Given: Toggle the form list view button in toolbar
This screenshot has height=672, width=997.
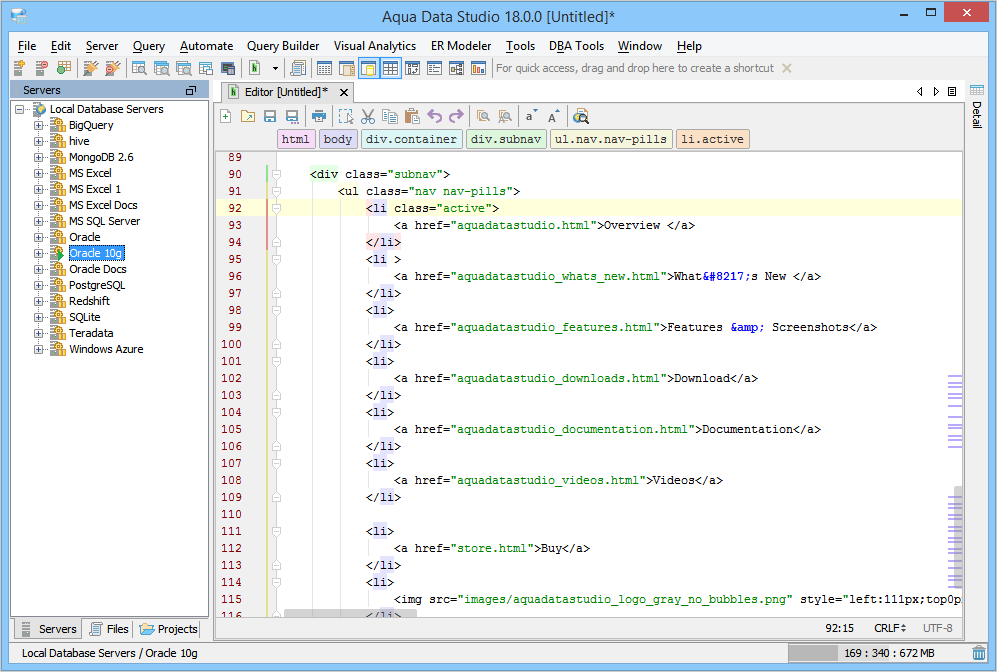Looking at the screenshot, I should (434, 68).
